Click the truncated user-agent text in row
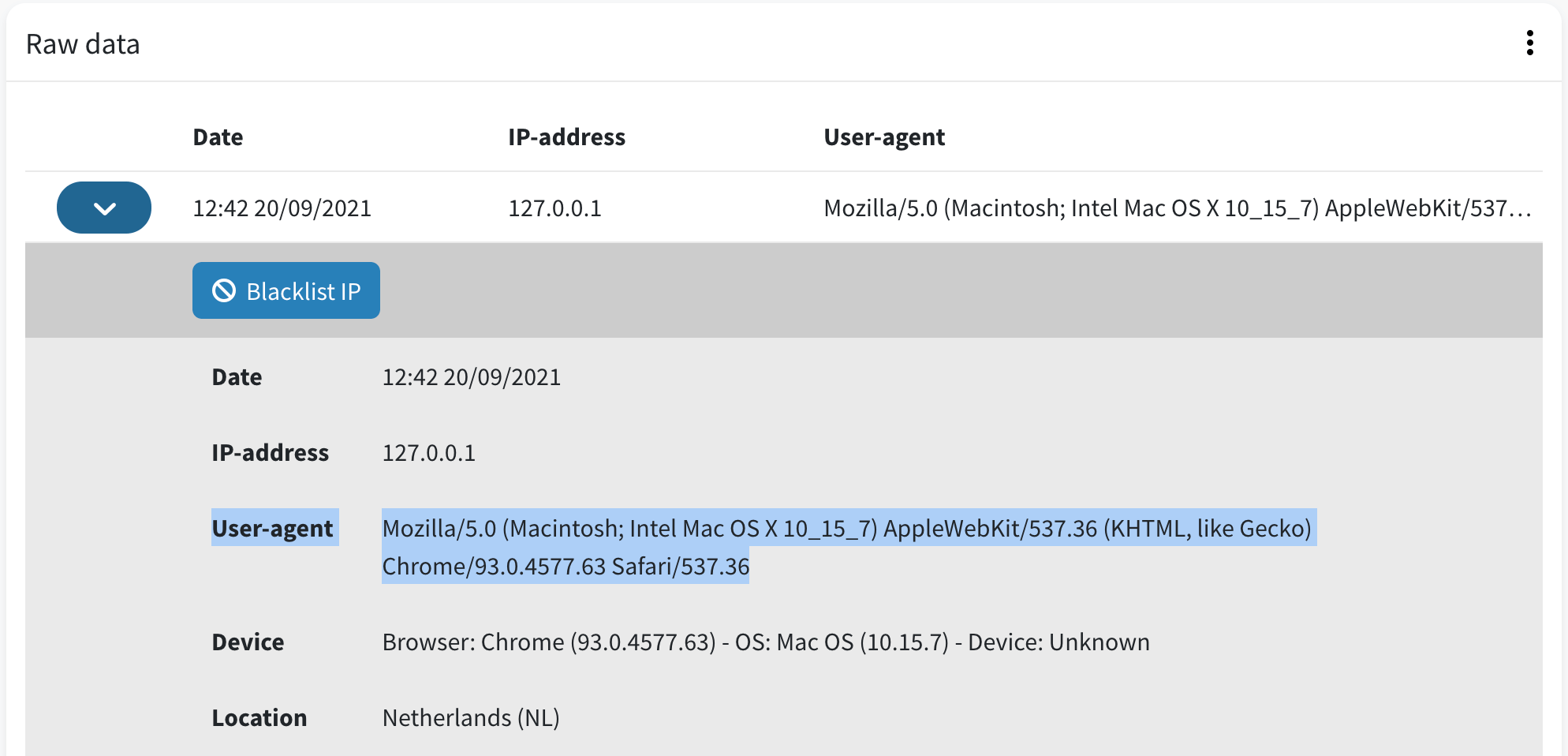Screen dimensions: 1568x756 [1177, 208]
